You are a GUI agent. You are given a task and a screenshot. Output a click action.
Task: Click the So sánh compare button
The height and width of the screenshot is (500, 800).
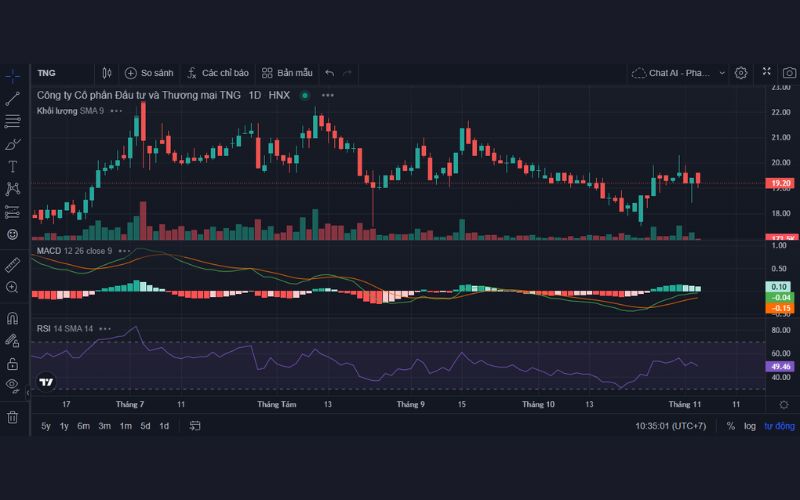[x=149, y=73]
